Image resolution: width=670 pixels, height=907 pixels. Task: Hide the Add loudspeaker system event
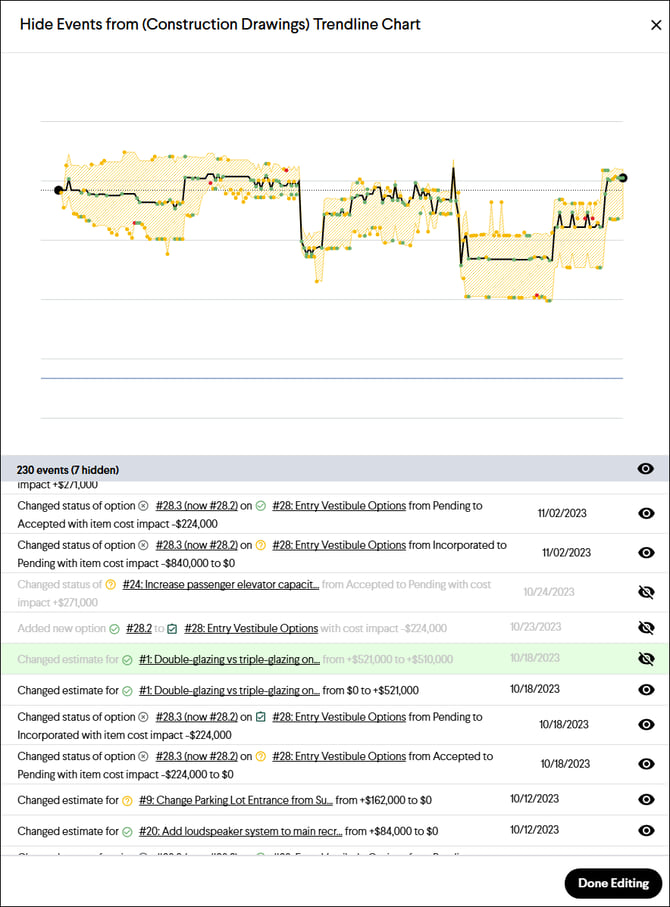pyautogui.click(x=646, y=831)
